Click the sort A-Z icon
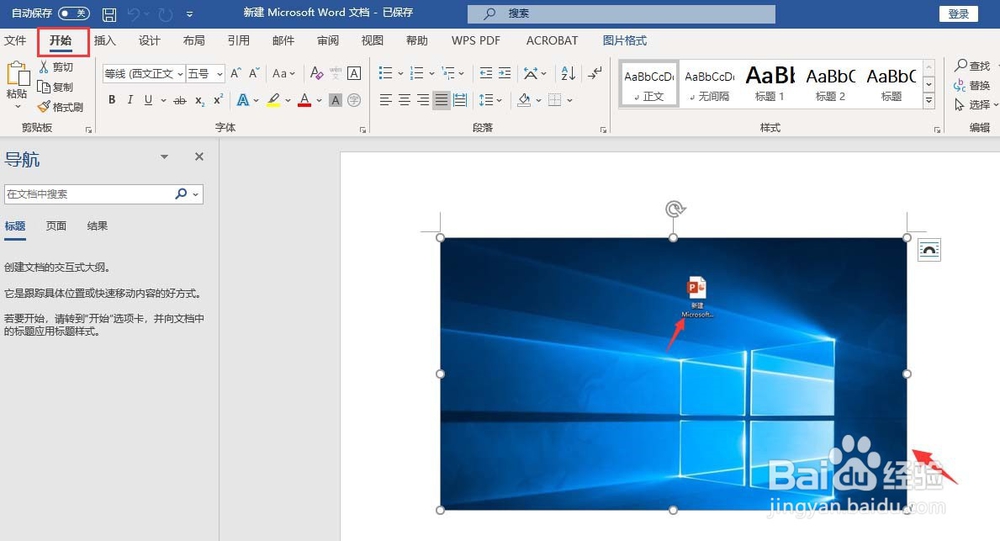Image resolution: width=1000 pixels, height=541 pixels. click(x=568, y=73)
